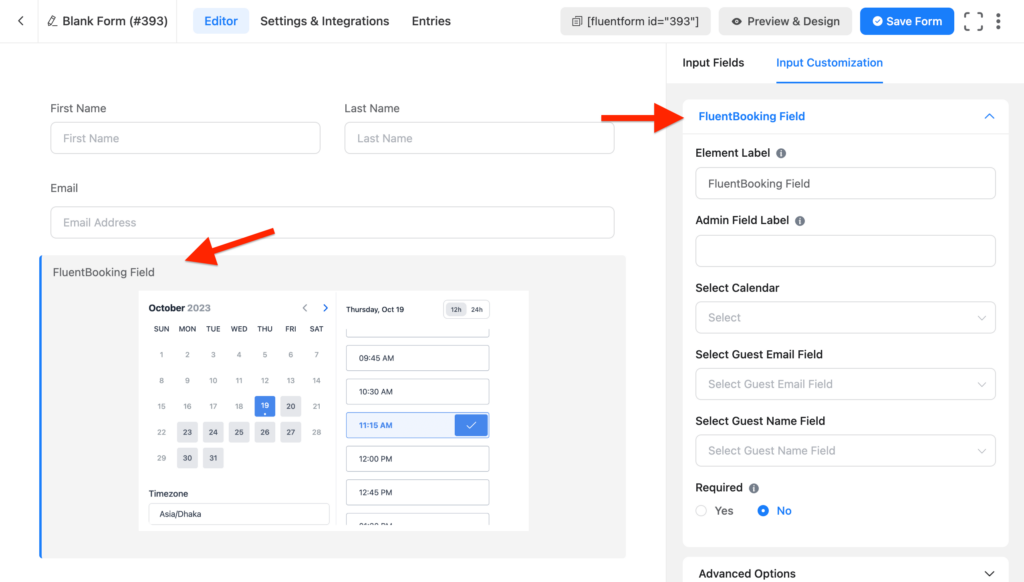Click the Save Form button
This screenshot has width=1024, height=582.
tap(906, 21)
